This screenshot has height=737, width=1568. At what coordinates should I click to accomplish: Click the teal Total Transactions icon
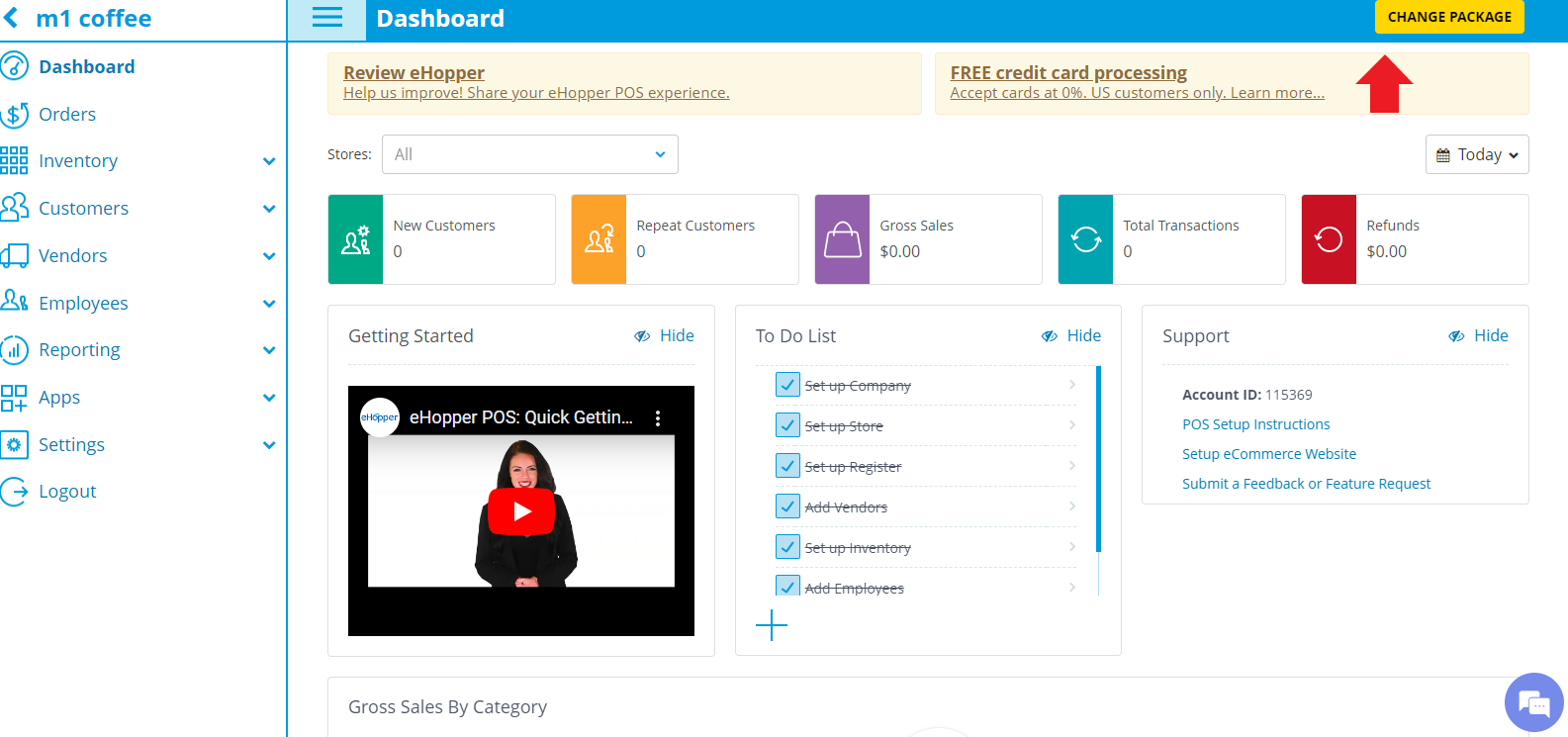click(x=1085, y=239)
